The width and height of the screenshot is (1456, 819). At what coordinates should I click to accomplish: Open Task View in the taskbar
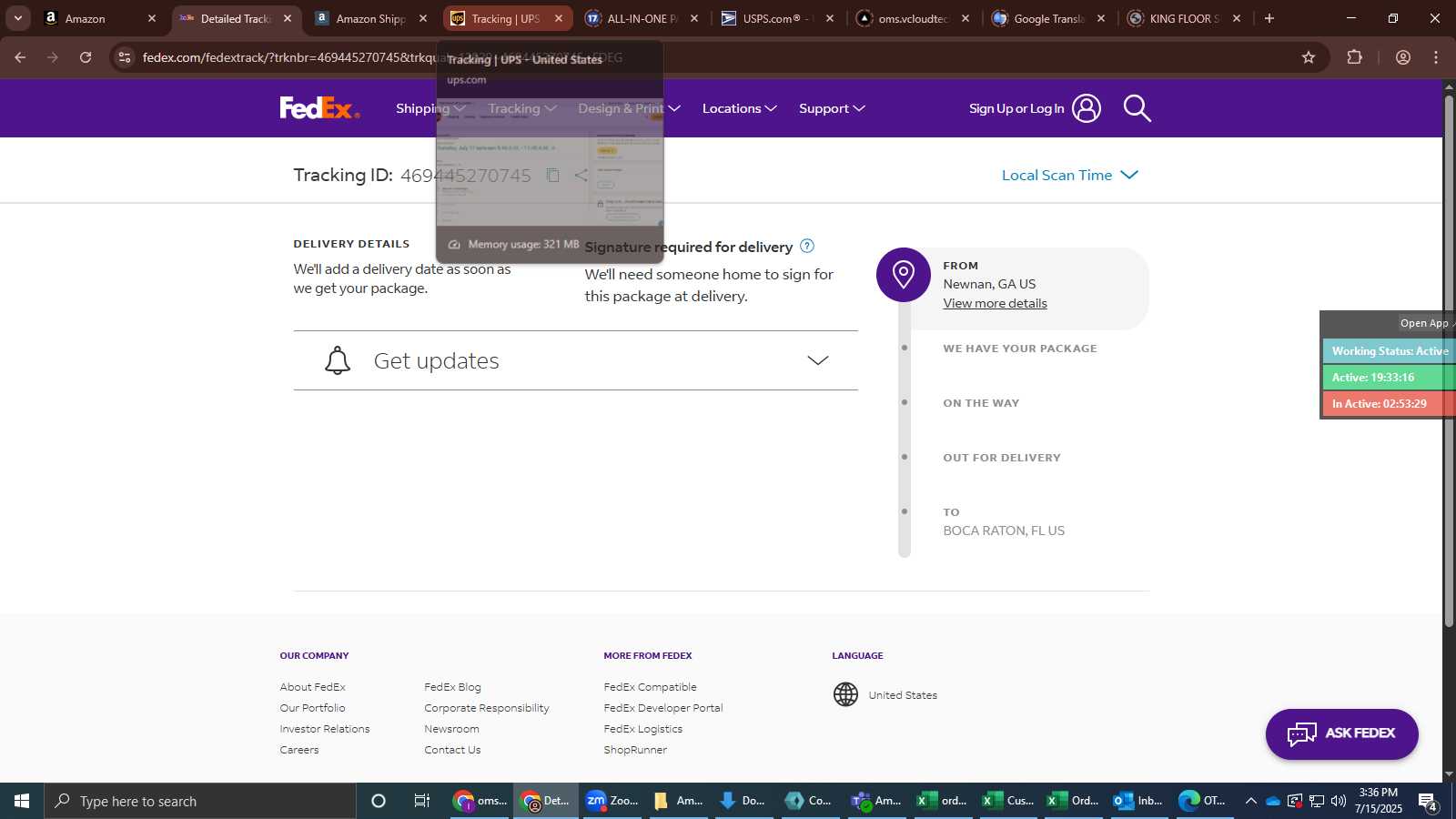(x=421, y=801)
